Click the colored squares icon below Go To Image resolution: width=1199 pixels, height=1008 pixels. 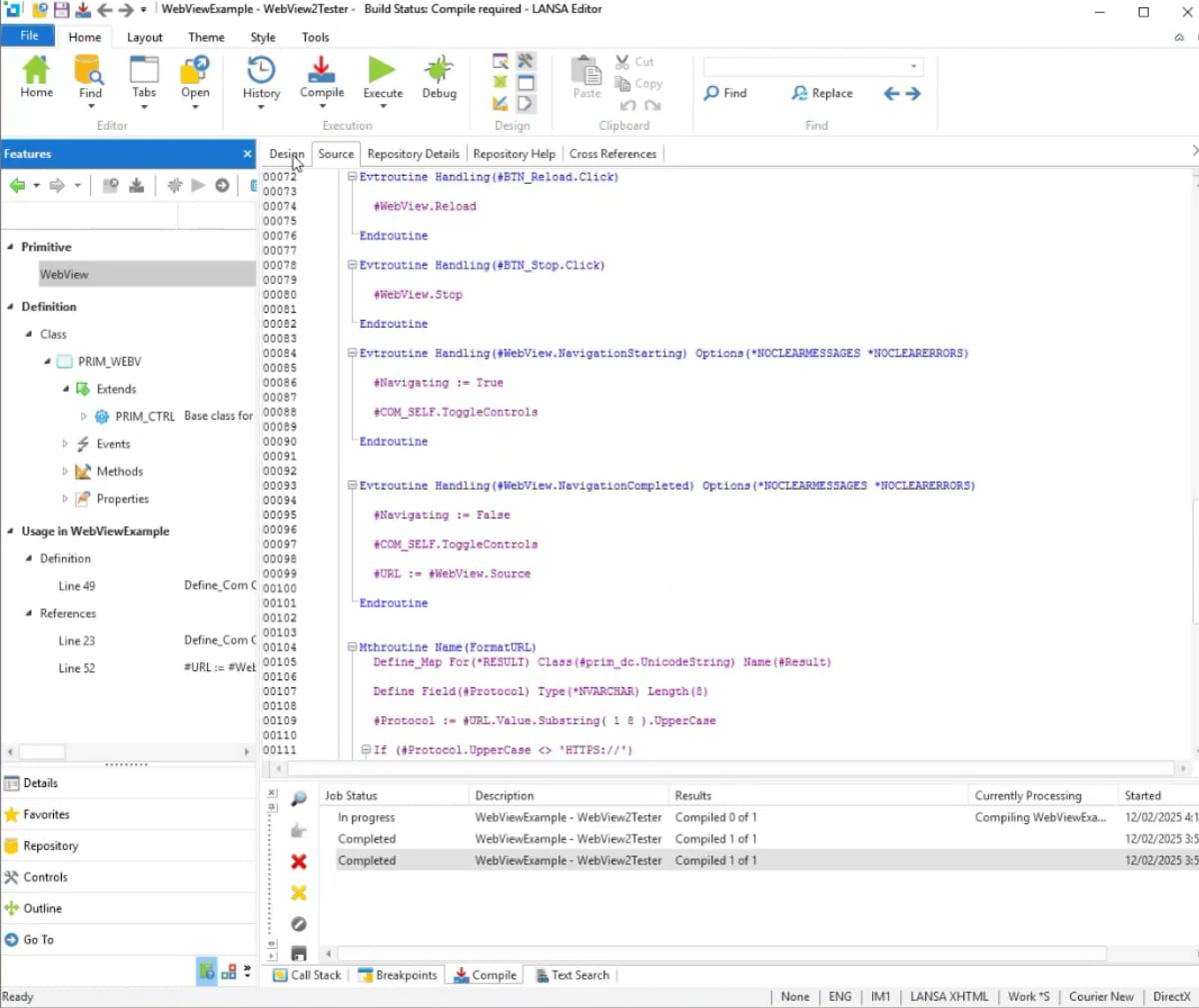229,971
